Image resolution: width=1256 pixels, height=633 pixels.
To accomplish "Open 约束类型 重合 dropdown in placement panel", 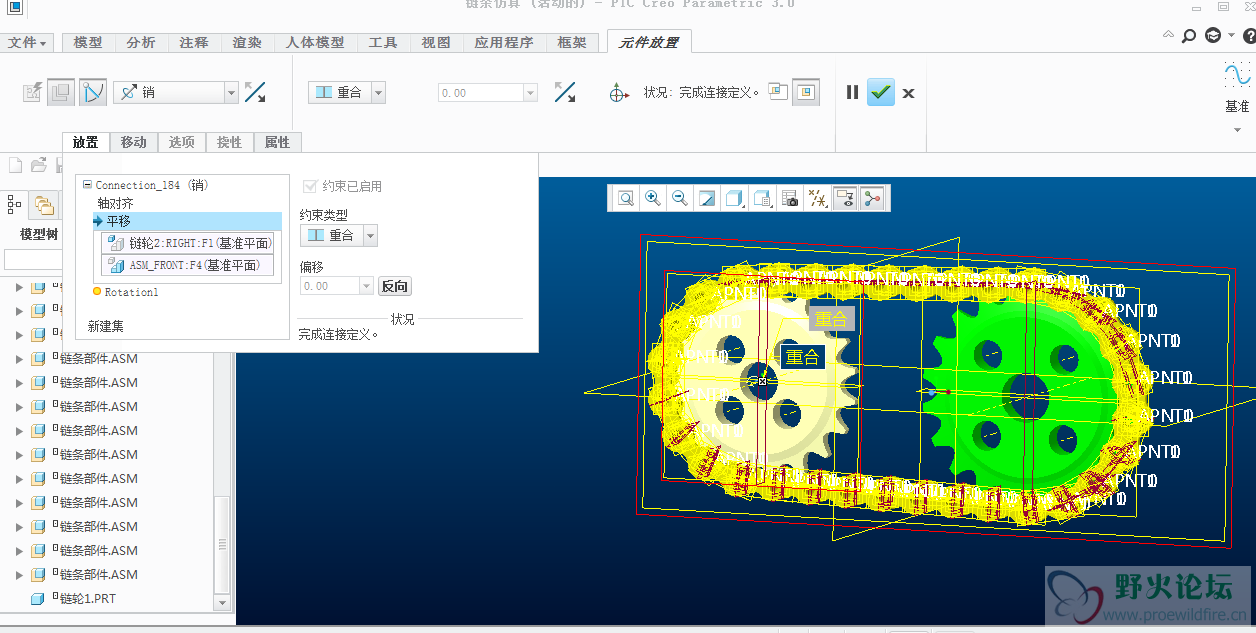I will 370,235.
